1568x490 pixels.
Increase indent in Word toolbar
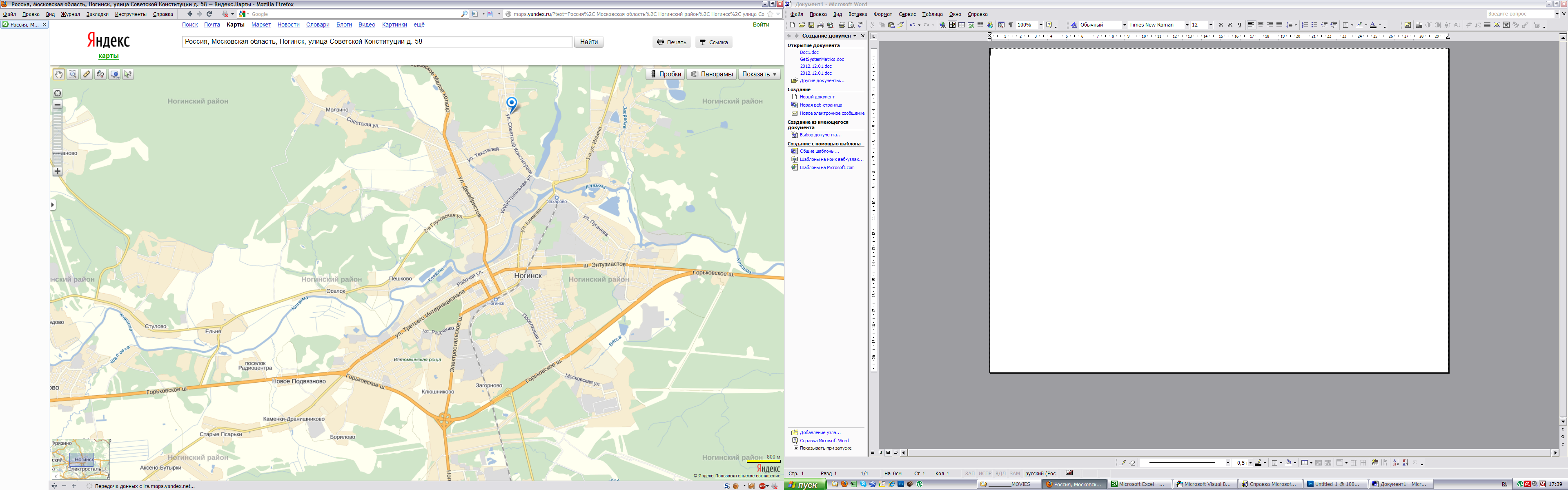pyautogui.click(x=1334, y=25)
